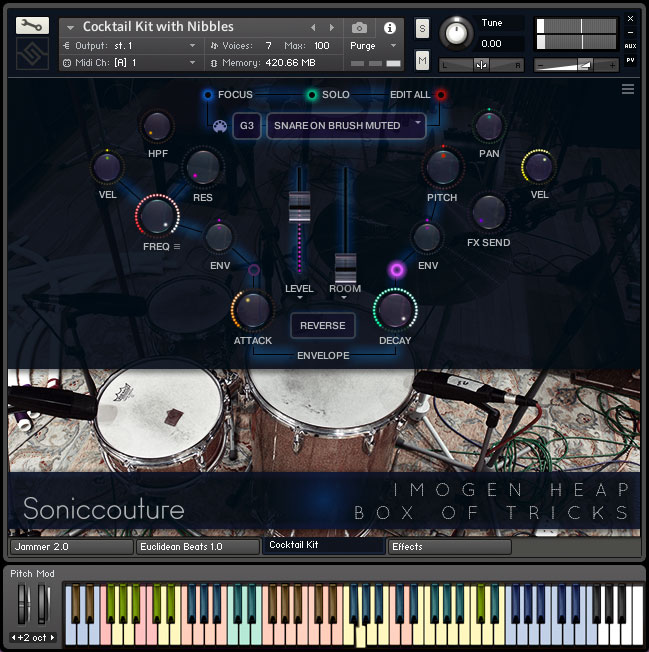Click the left VEL knob
This screenshot has height=652, width=649.
click(x=107, y=168)
